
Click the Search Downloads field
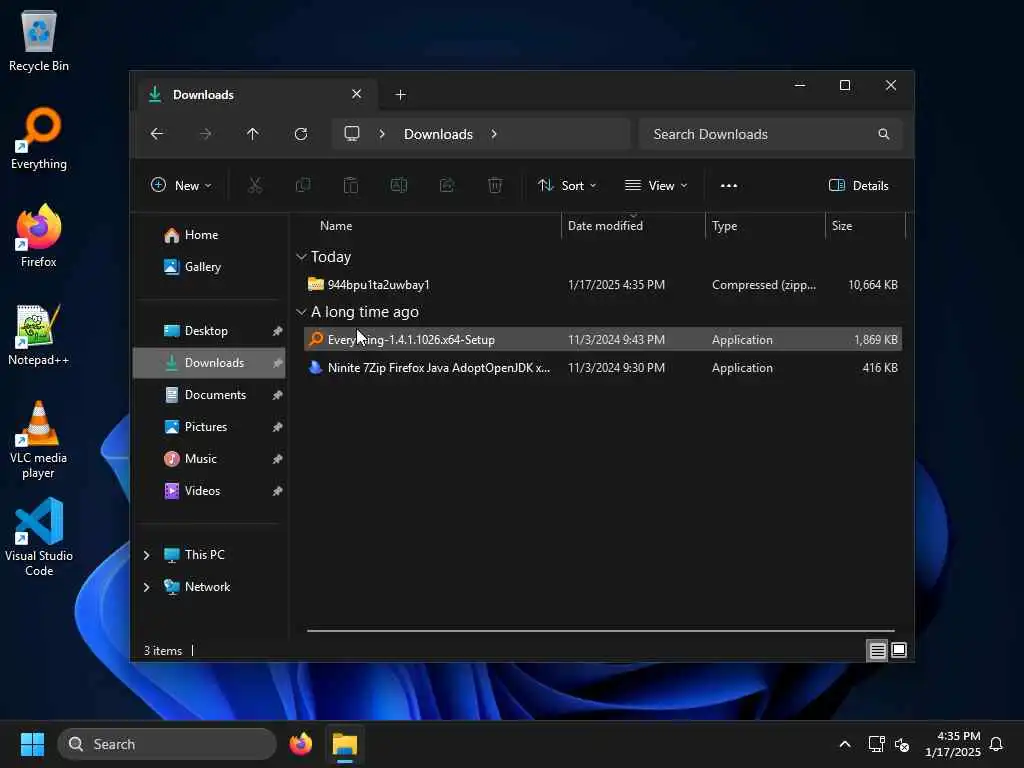[771, 134]
